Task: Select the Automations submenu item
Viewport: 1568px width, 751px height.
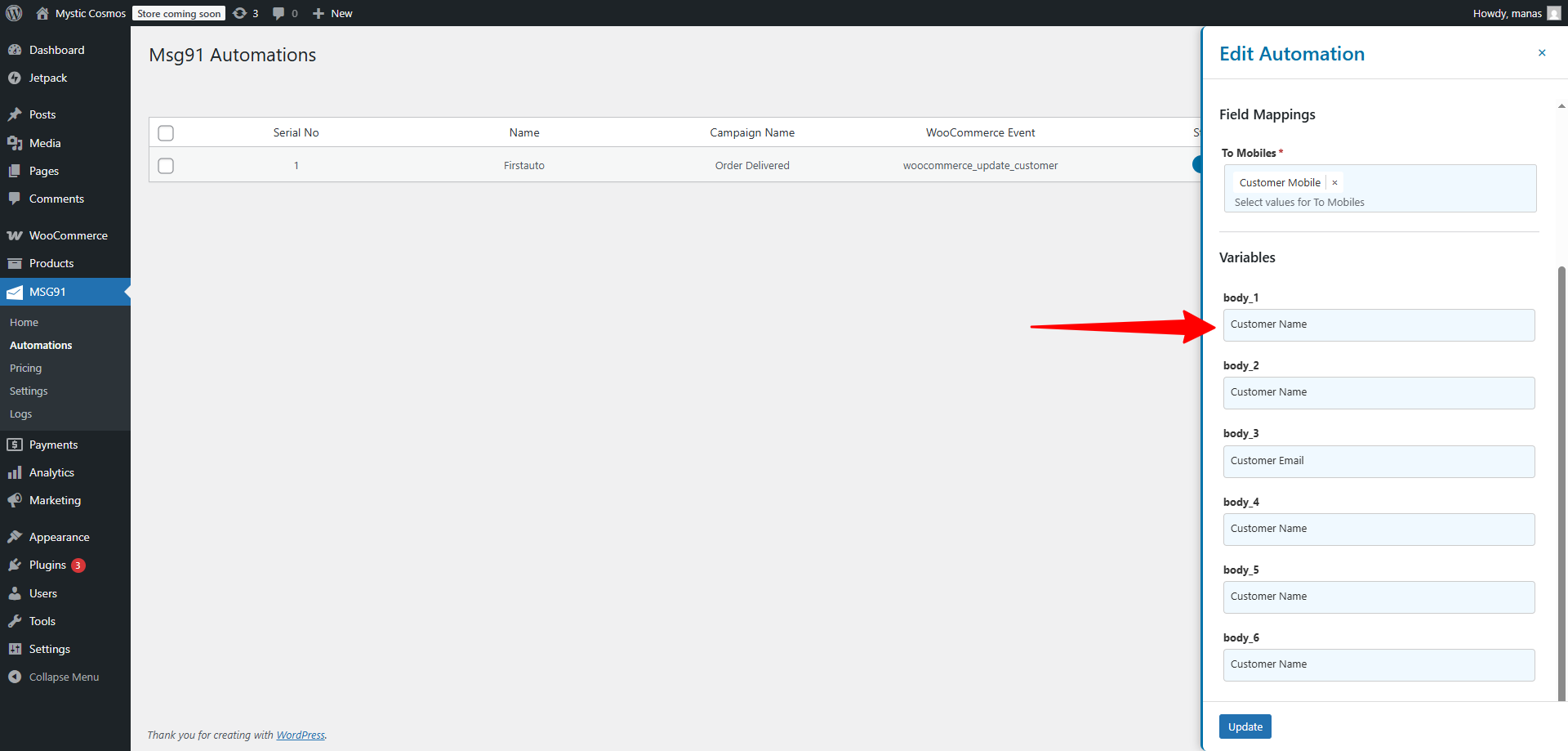Action: [x=41, y=346]
